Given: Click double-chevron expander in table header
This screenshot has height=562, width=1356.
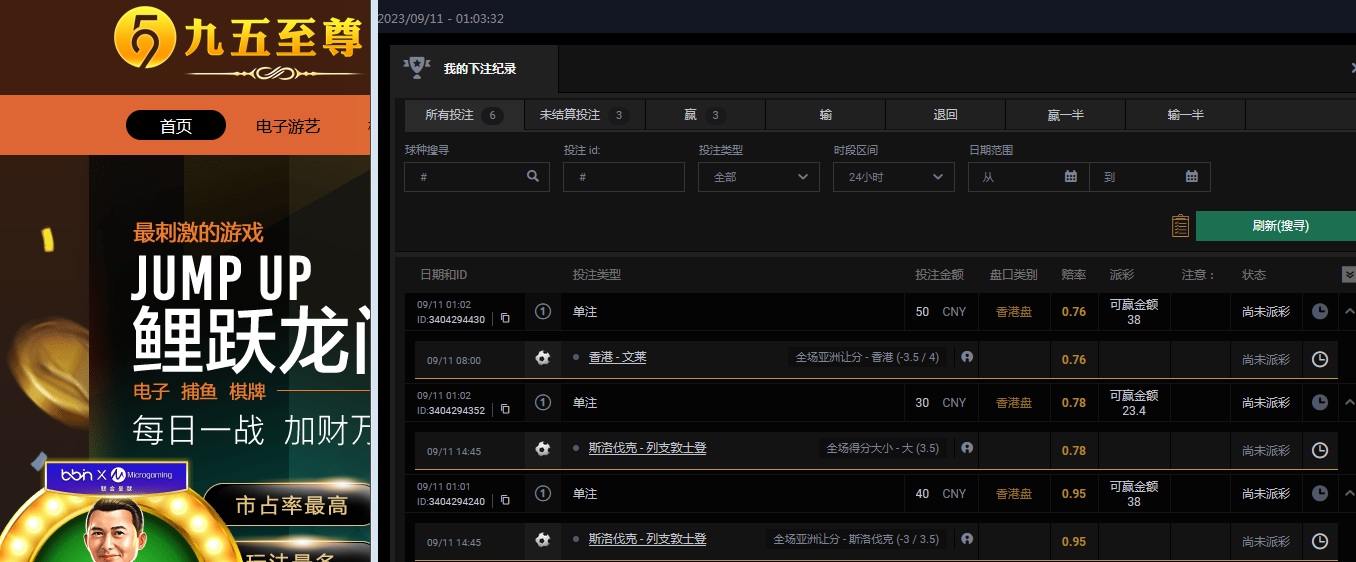Looking at the screenshot, I should pyautogui.click(x=1349, y=275).
